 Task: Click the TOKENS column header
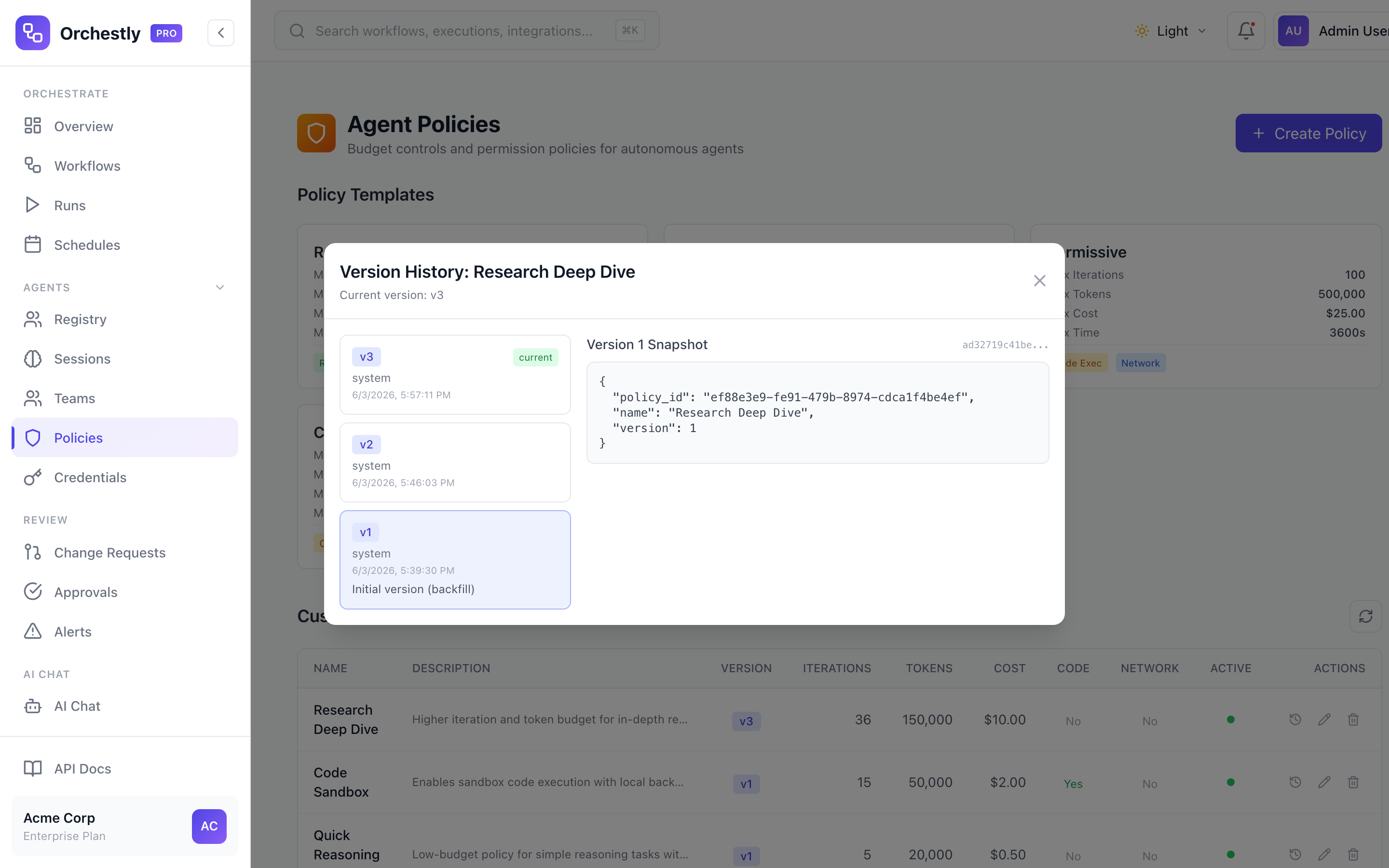tap(929, 668)
